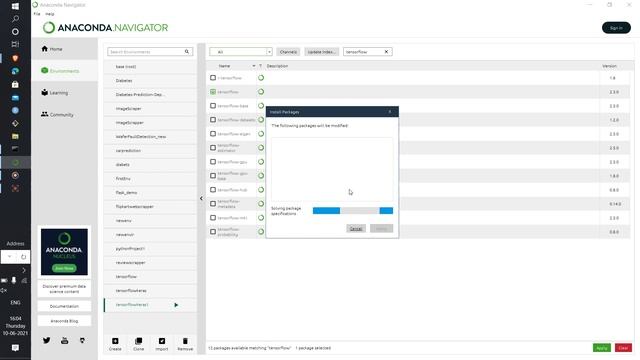Open the Anaconda Blog link
The width and height of the screenshot is (640, 360).
[x=64, y=321]
